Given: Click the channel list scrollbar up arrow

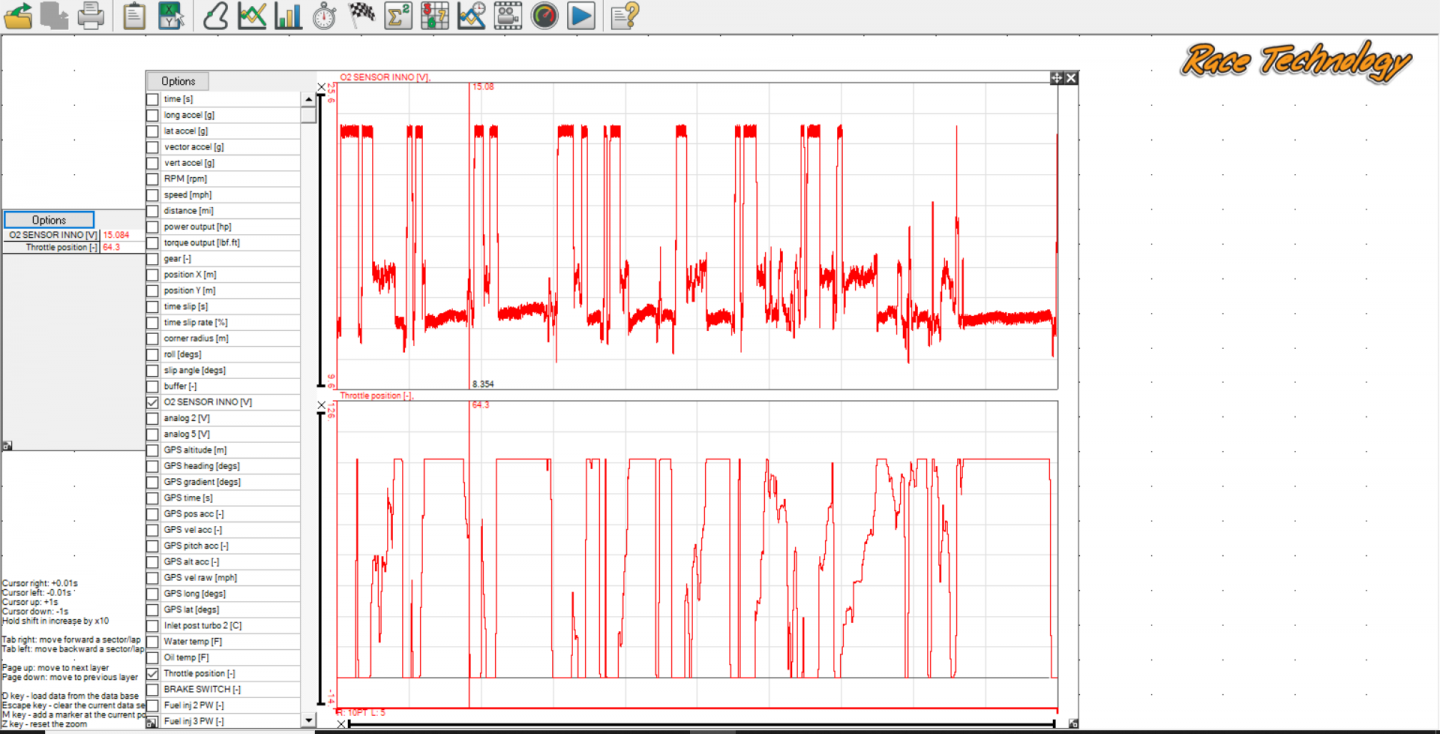Looking at the screenshot, I should point(308,99).
